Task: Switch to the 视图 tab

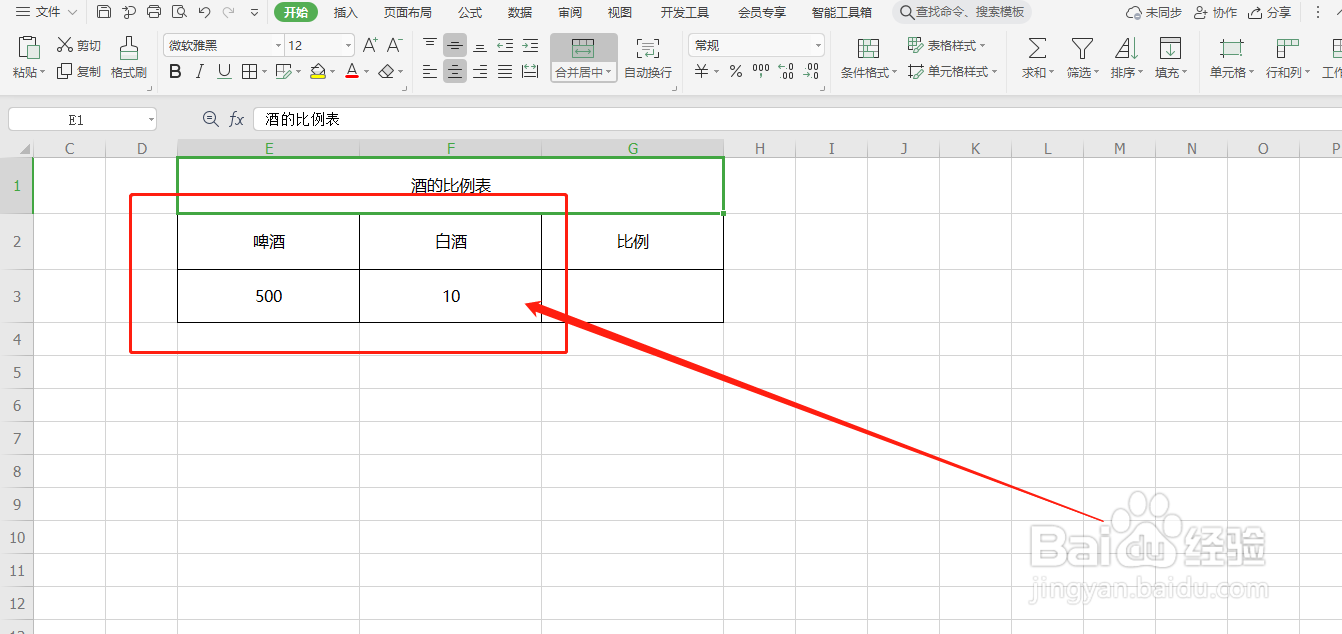Action: [x=620, y=12]
